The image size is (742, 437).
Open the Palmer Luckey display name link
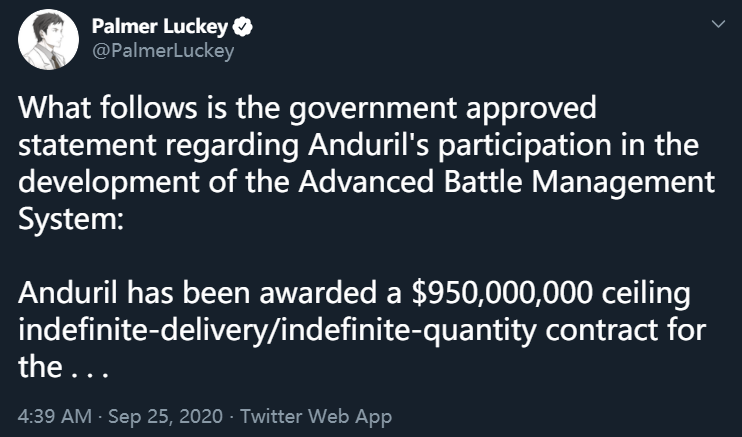pos(159,27)
